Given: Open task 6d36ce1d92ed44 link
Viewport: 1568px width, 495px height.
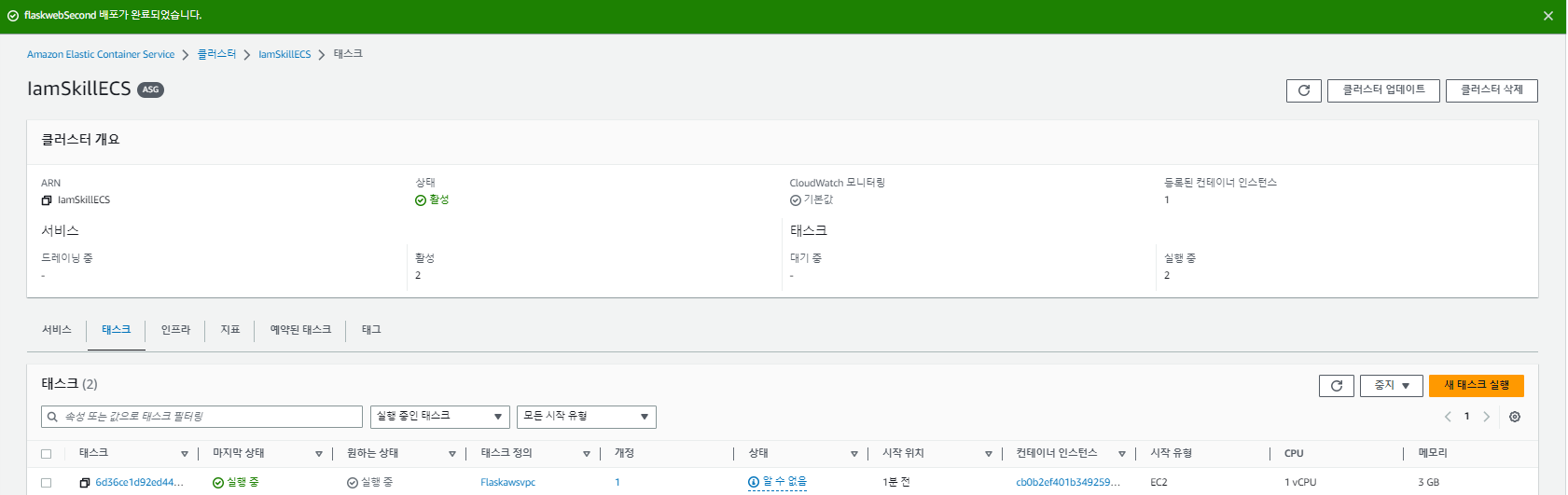Looking at the screenshot, I should point(140,483).
